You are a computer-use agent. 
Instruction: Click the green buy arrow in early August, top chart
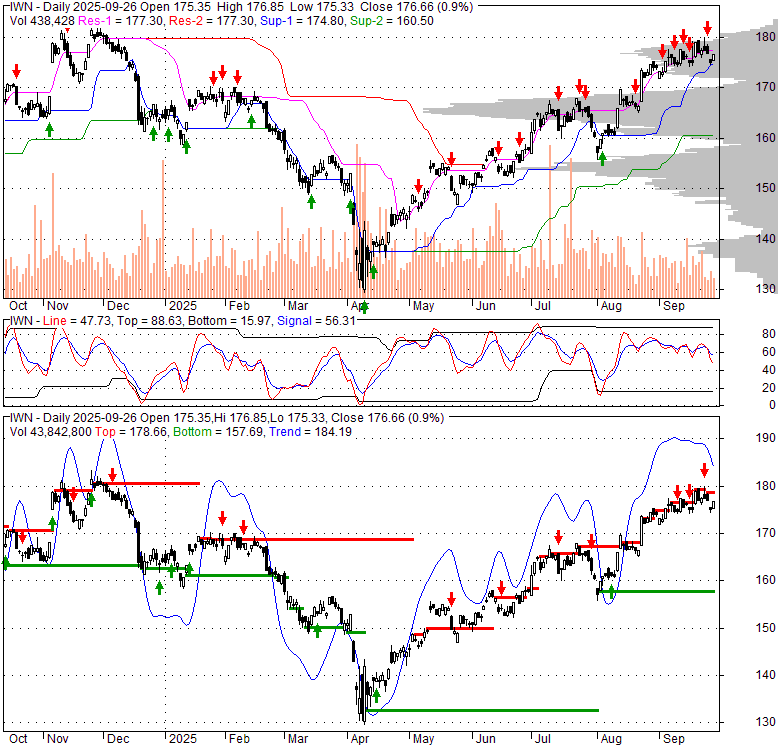coord(602,159)
